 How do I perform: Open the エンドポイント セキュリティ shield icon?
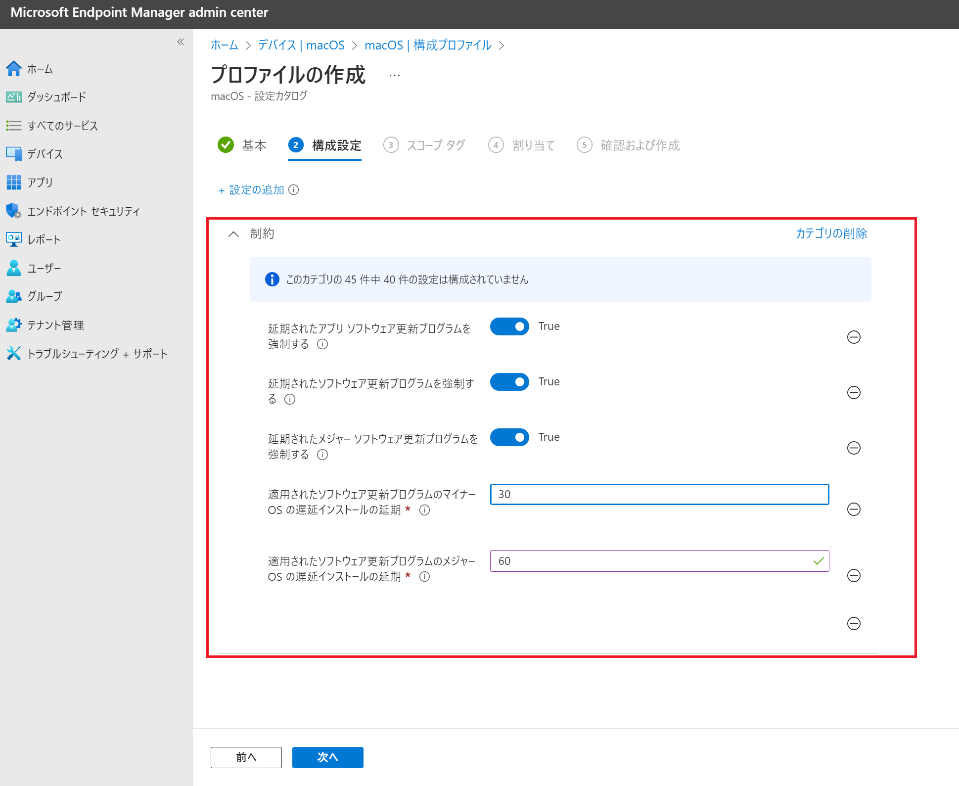pos(13,211)
